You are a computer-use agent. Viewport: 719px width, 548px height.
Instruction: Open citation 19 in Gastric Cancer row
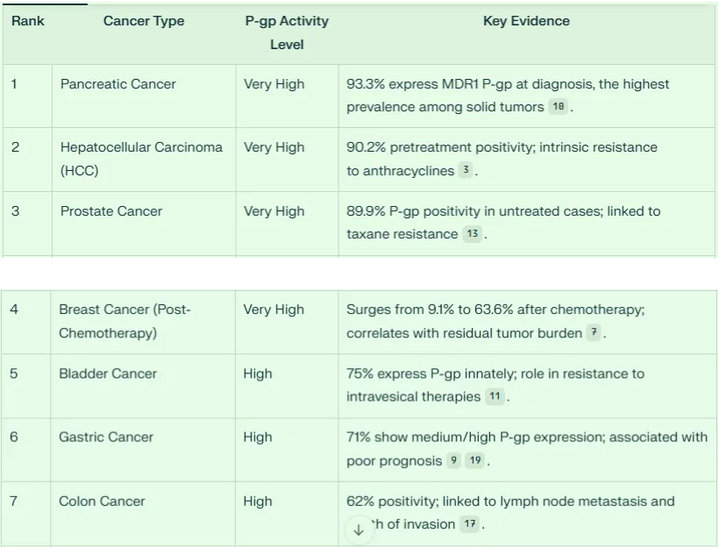pos(474,461)
